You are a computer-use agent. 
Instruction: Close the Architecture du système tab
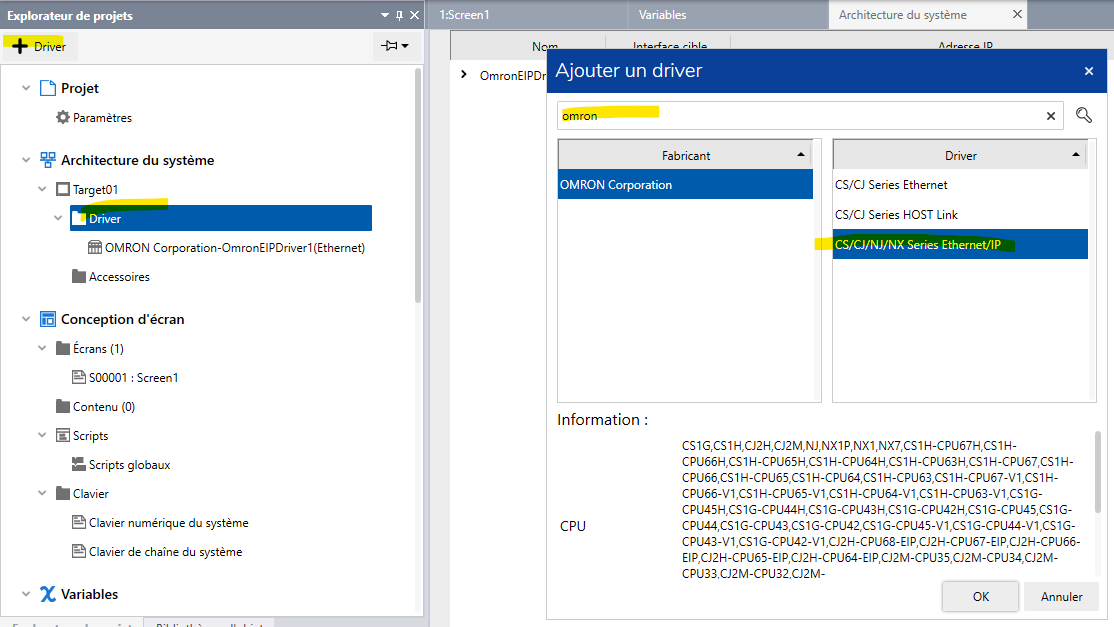click(x=1017, y=14)
